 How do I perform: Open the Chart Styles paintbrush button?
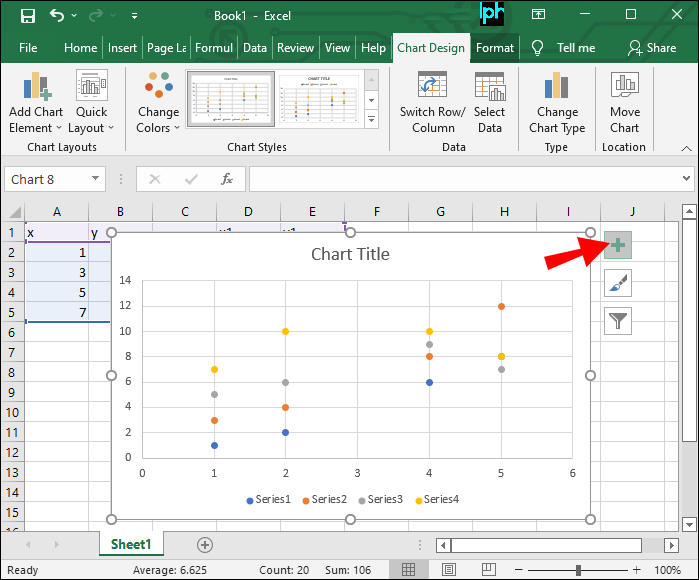click(618, 284)
